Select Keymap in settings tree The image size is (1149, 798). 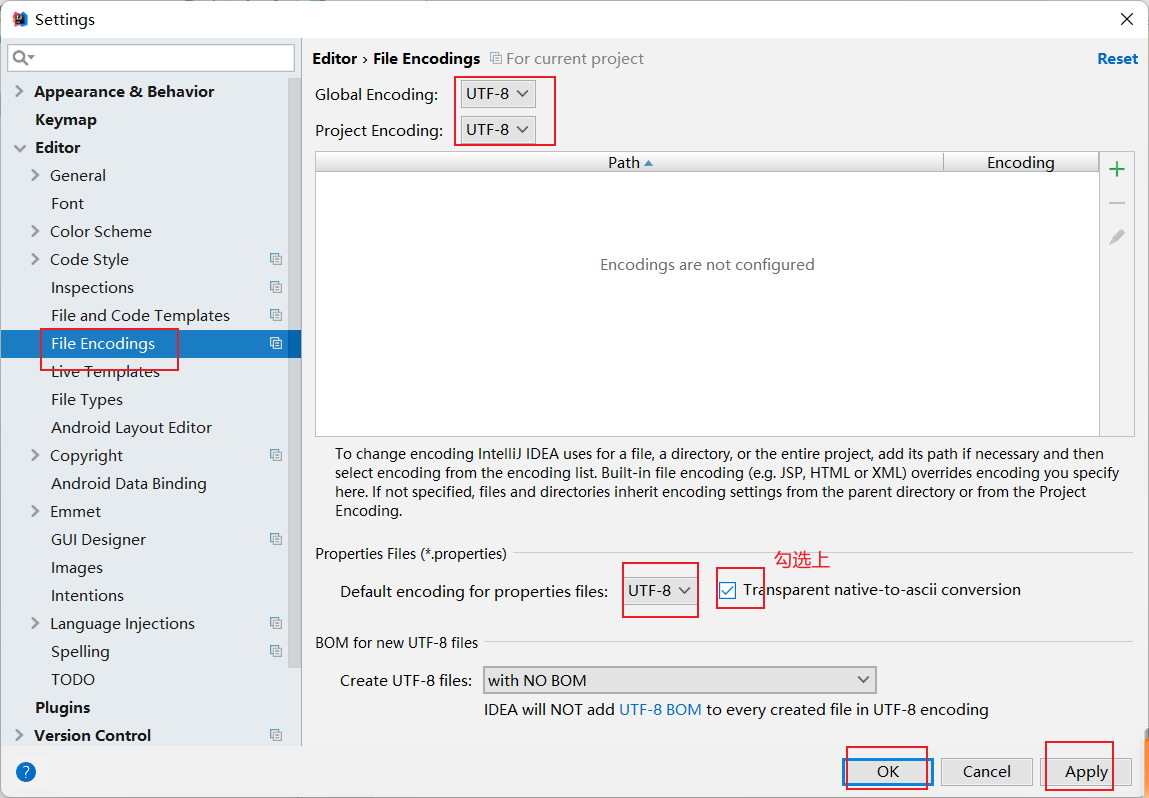point(66,119)
